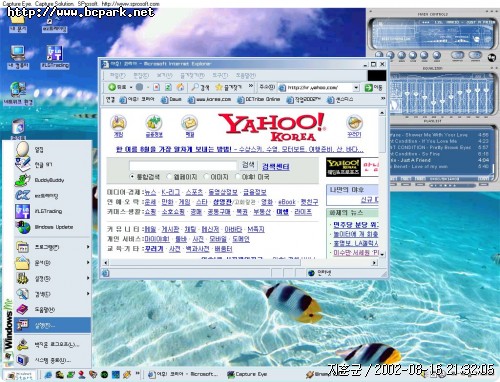The image size is (500, 382).
Task: Choose 시스템 종료 shutdown in the Start menu
Action: click(52, 360)
